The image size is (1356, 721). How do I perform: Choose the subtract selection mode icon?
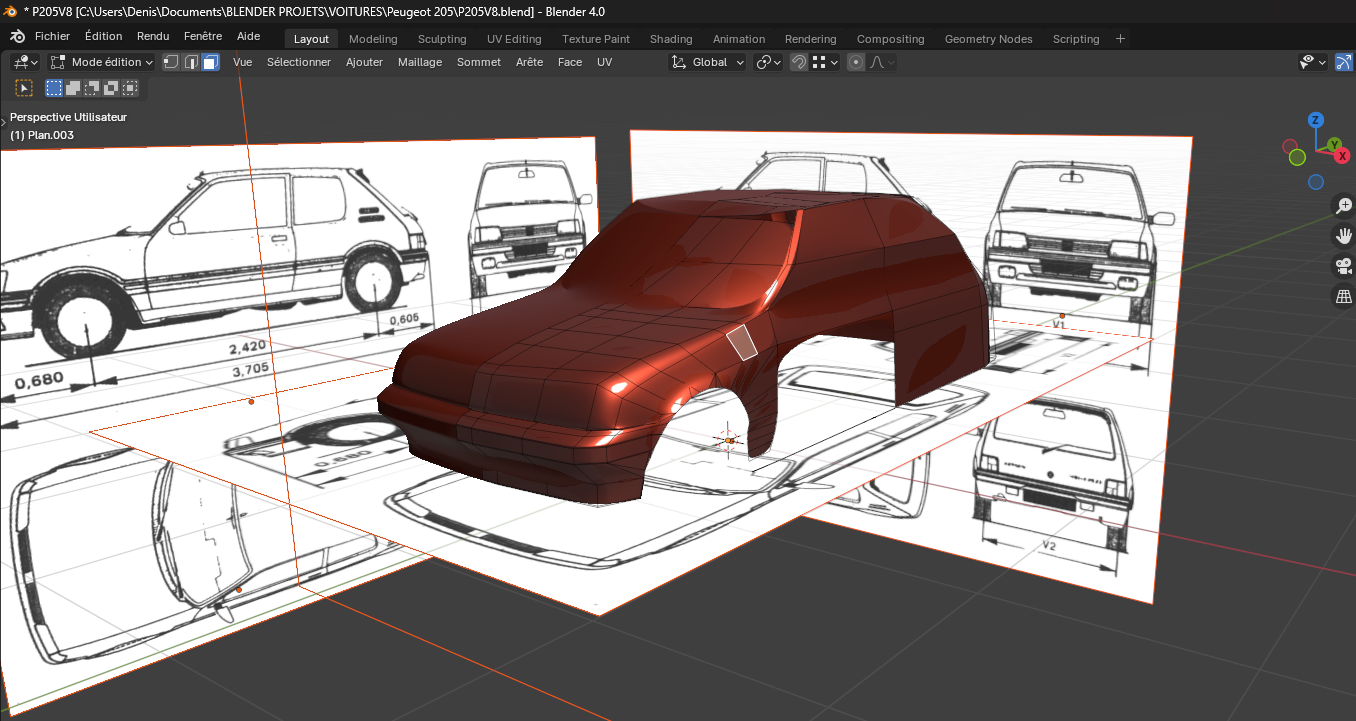(92, 88)
